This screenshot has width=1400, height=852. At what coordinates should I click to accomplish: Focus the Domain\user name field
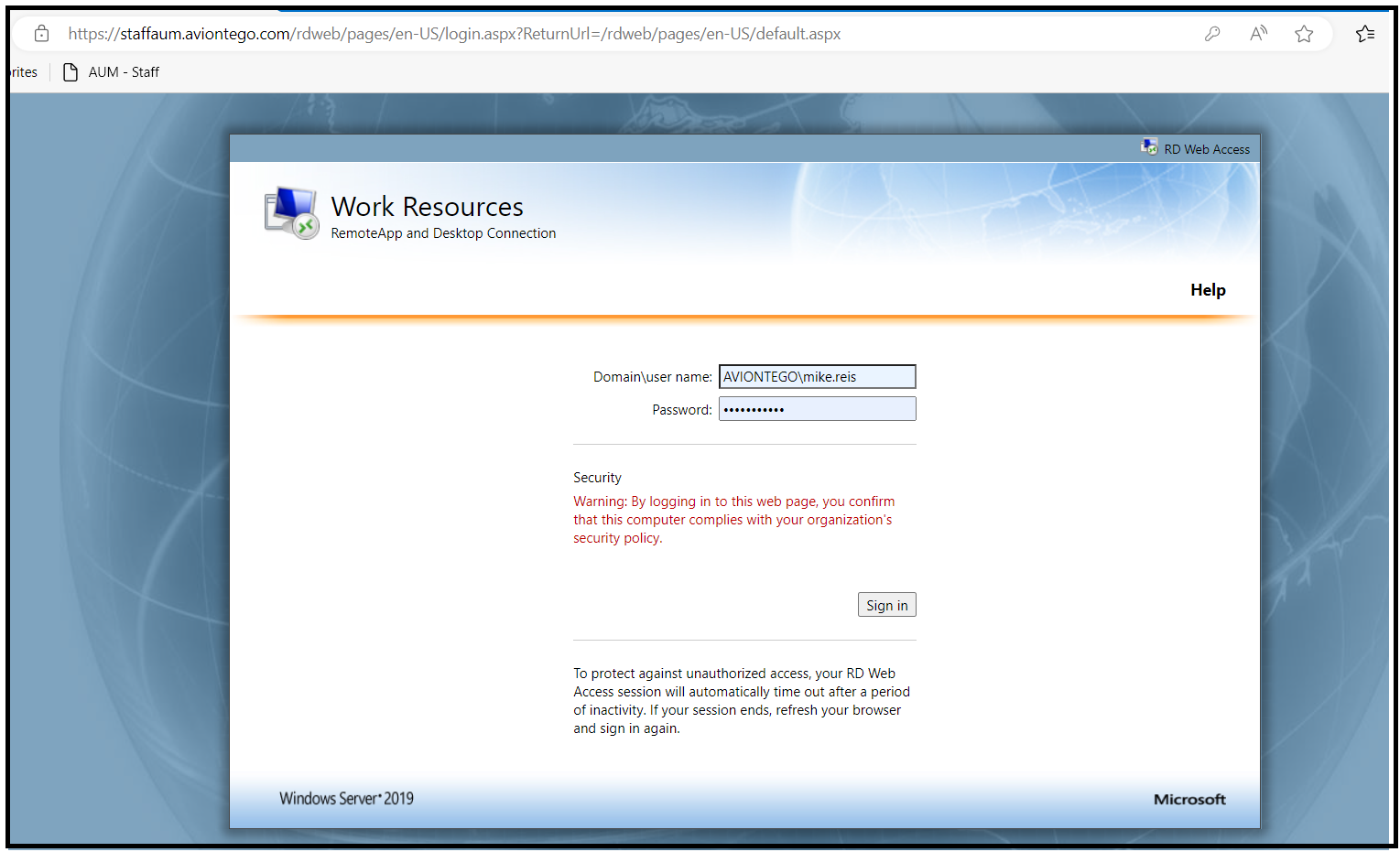coord(817,377)
